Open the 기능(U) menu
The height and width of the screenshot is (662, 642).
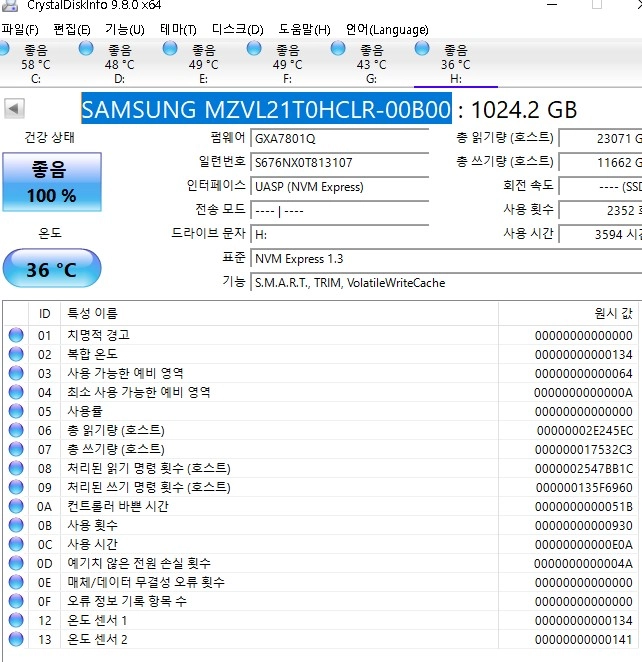pyautogui.click(x=125, y=30)
